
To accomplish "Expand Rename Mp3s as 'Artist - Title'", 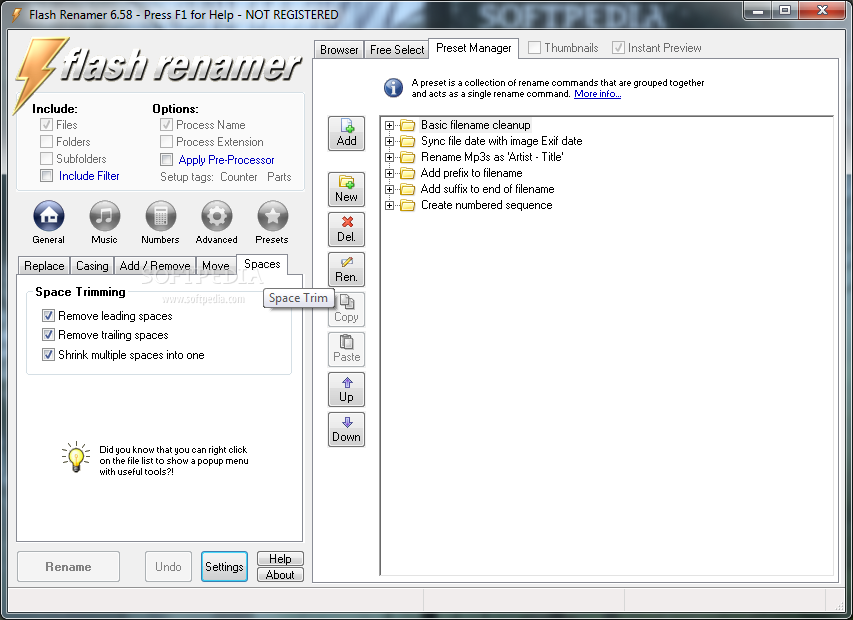I will 389,158.
